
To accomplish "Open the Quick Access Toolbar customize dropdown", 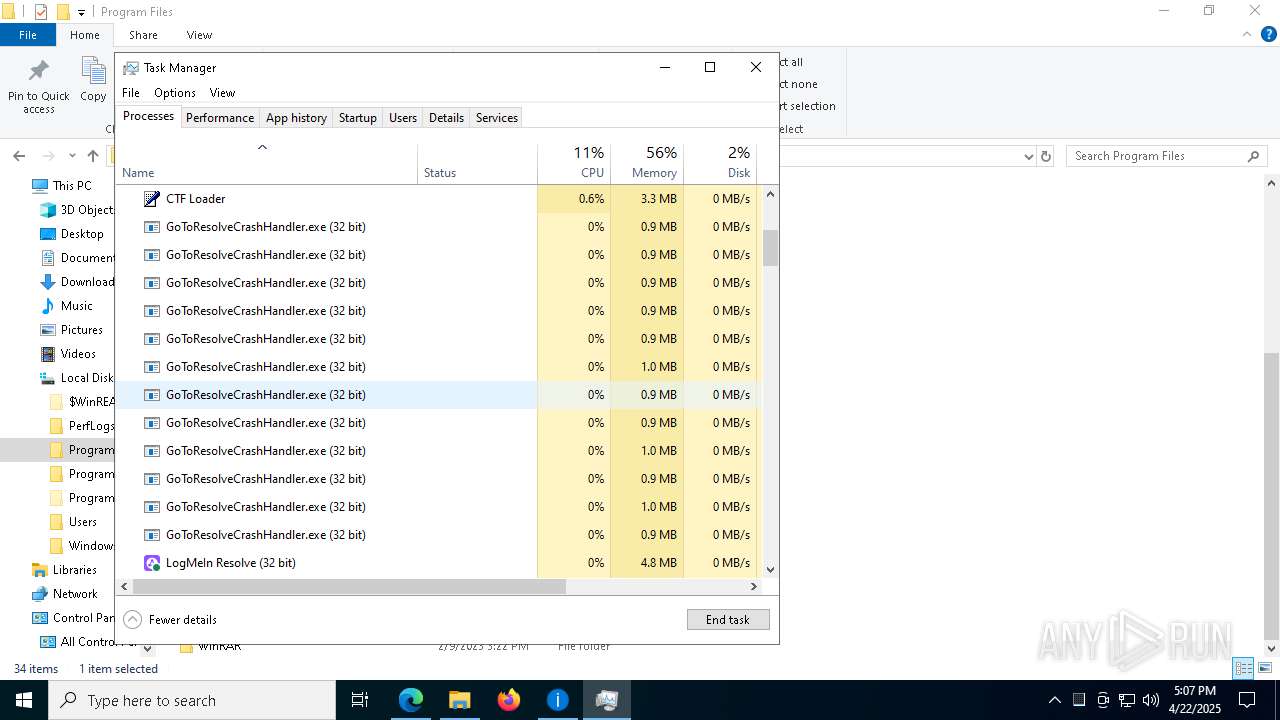I will [x=82, y=12].
